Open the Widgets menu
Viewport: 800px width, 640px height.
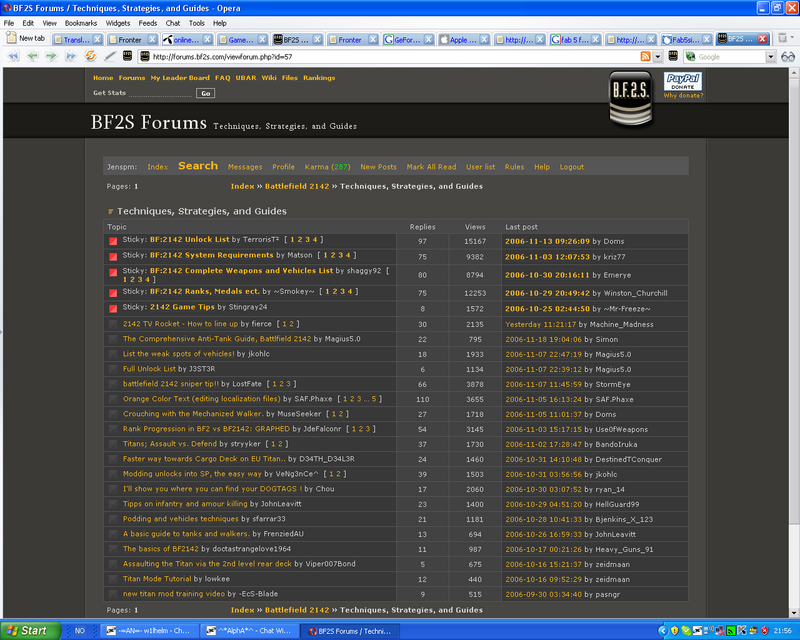(x=118, y=23)
